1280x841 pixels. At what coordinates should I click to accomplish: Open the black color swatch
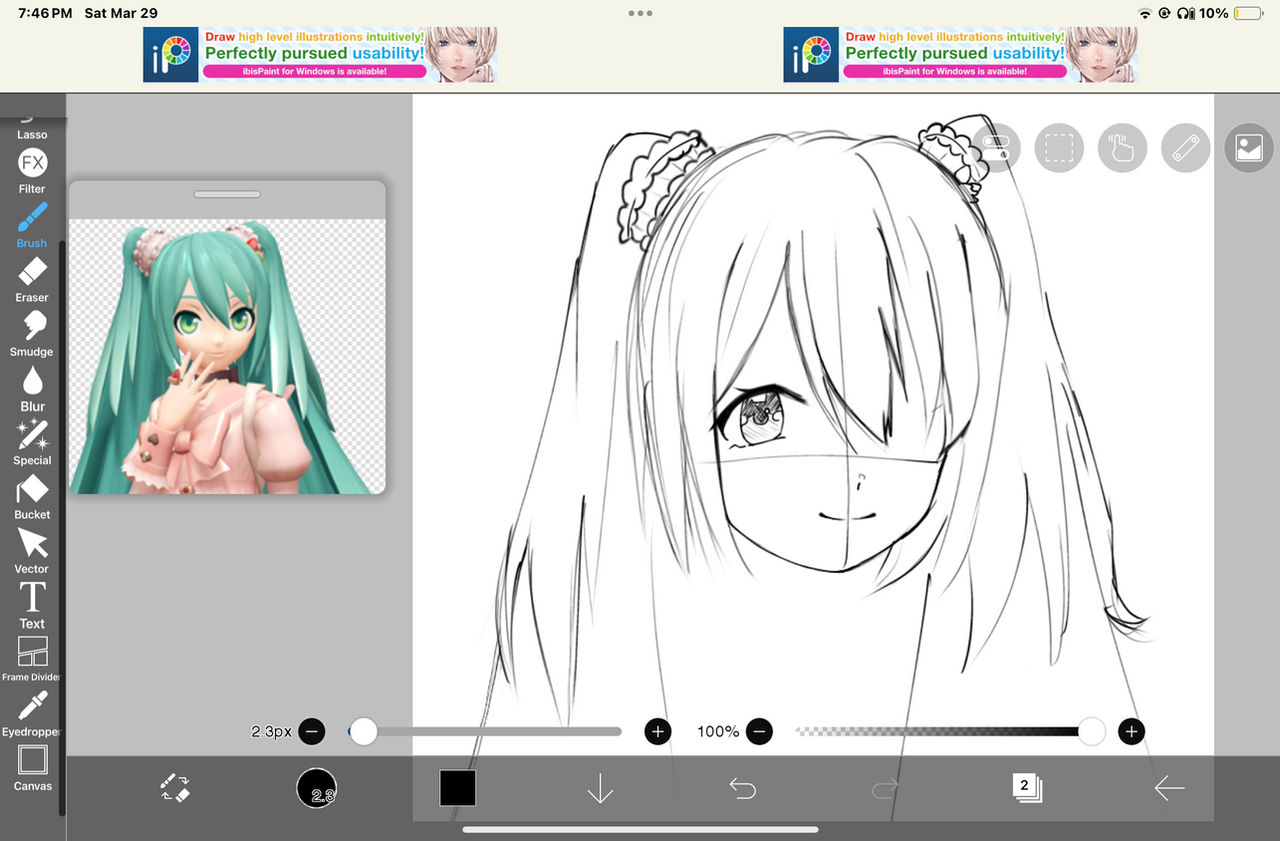click(x=457, y=788)
